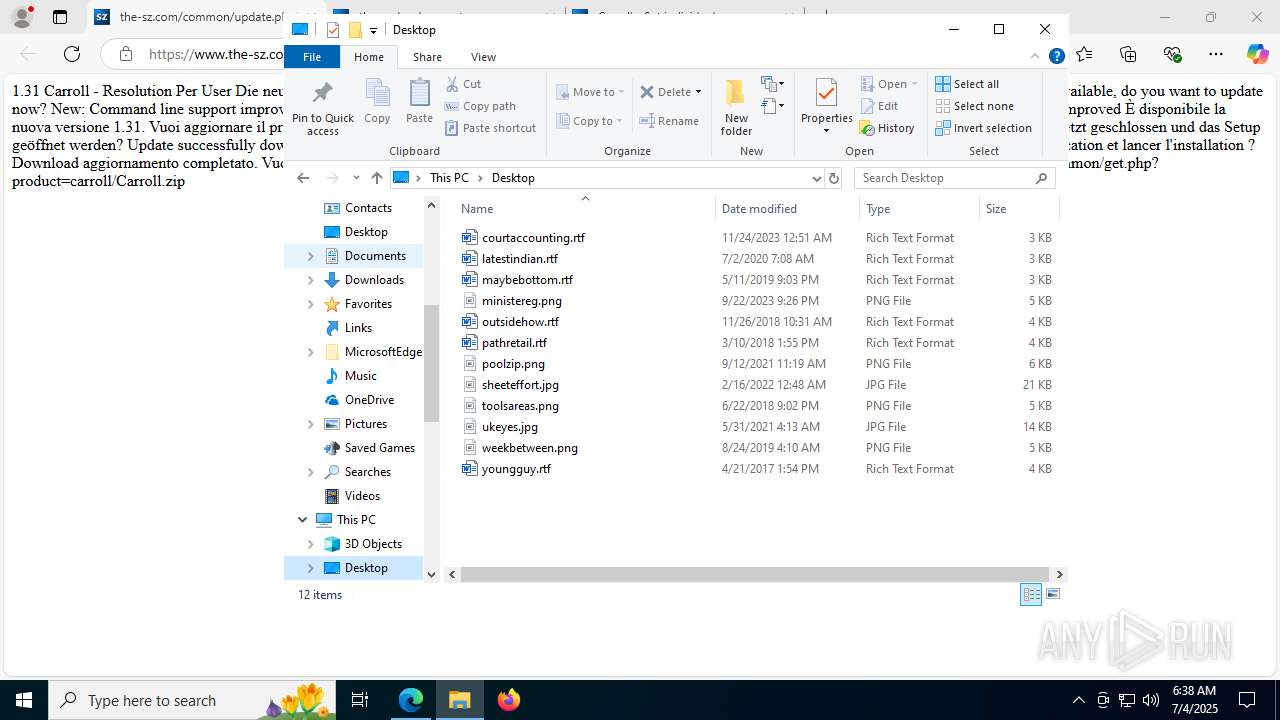Click the Search Desktop field
Viewport: 1280px width, 720px height.
955,178
